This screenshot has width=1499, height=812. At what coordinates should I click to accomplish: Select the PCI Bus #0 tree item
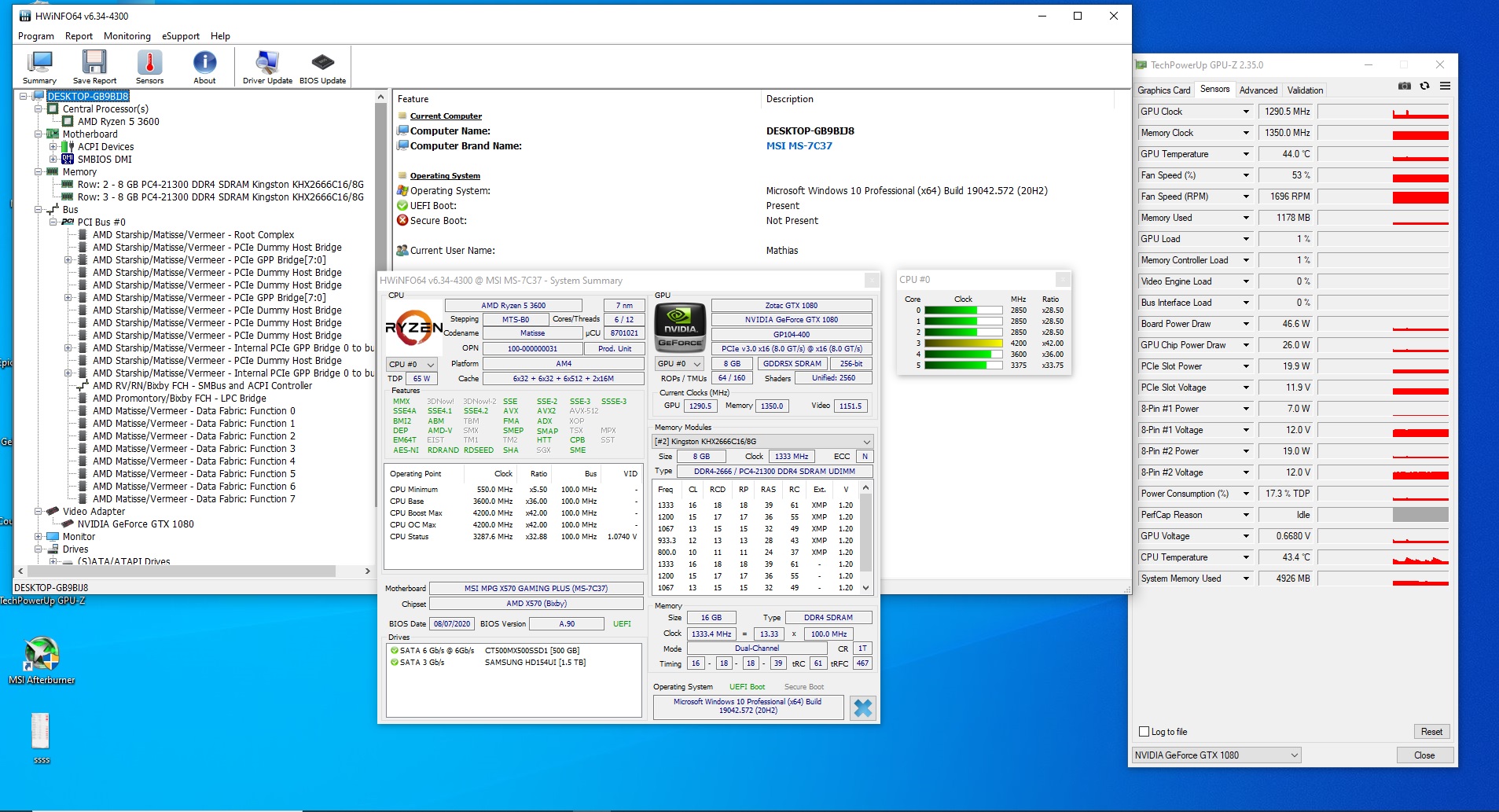coord(101,222)
